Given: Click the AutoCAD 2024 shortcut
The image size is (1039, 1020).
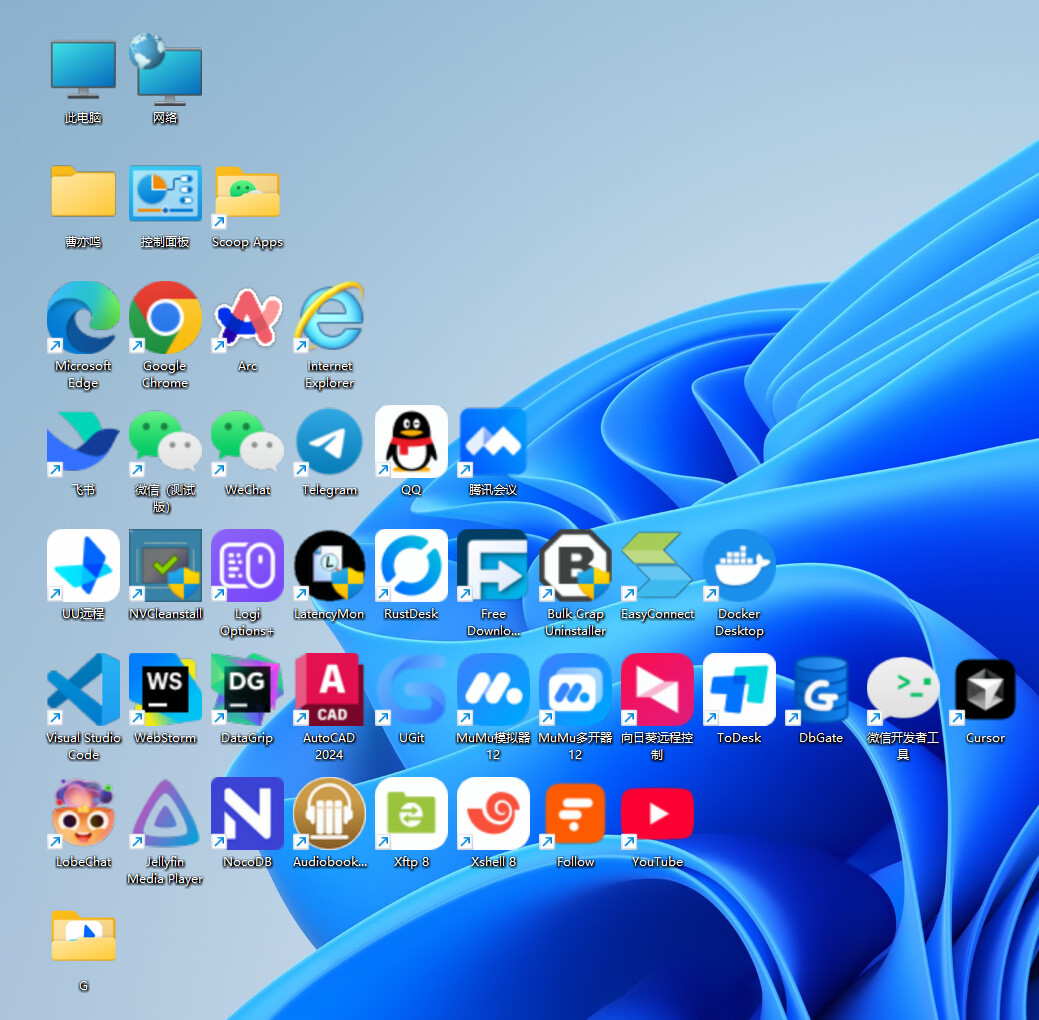Looking at the screenshot, I should point(329,690).
